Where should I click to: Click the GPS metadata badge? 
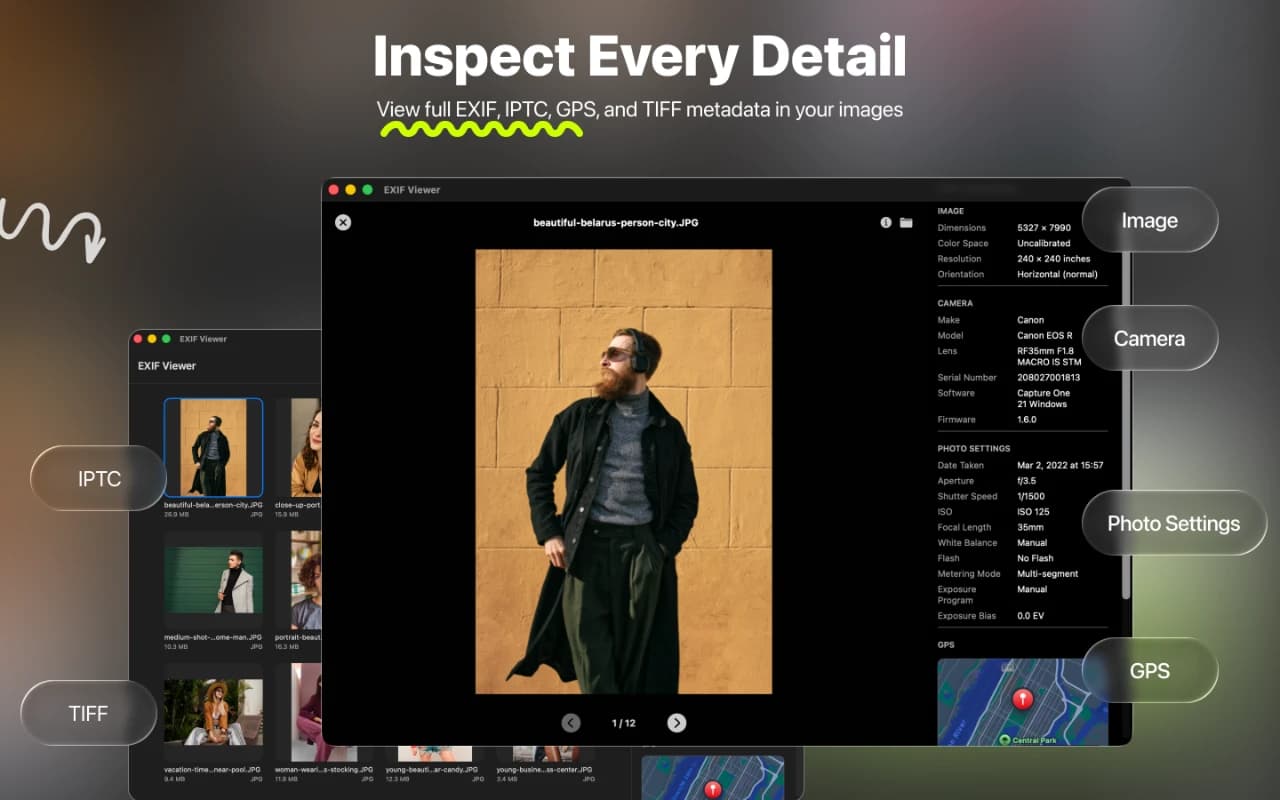[1149, 671]
